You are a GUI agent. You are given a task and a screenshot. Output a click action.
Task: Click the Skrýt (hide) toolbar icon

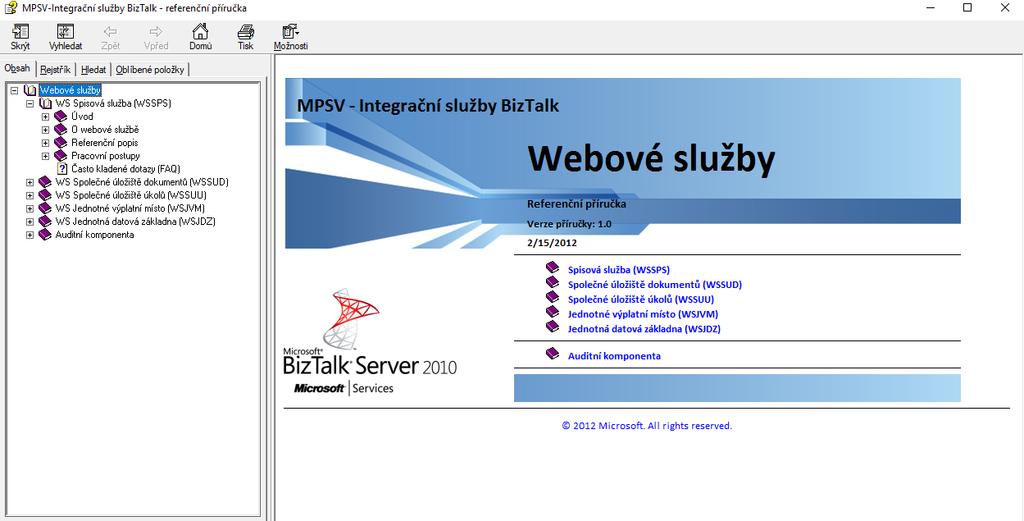(x=20, y=31)
